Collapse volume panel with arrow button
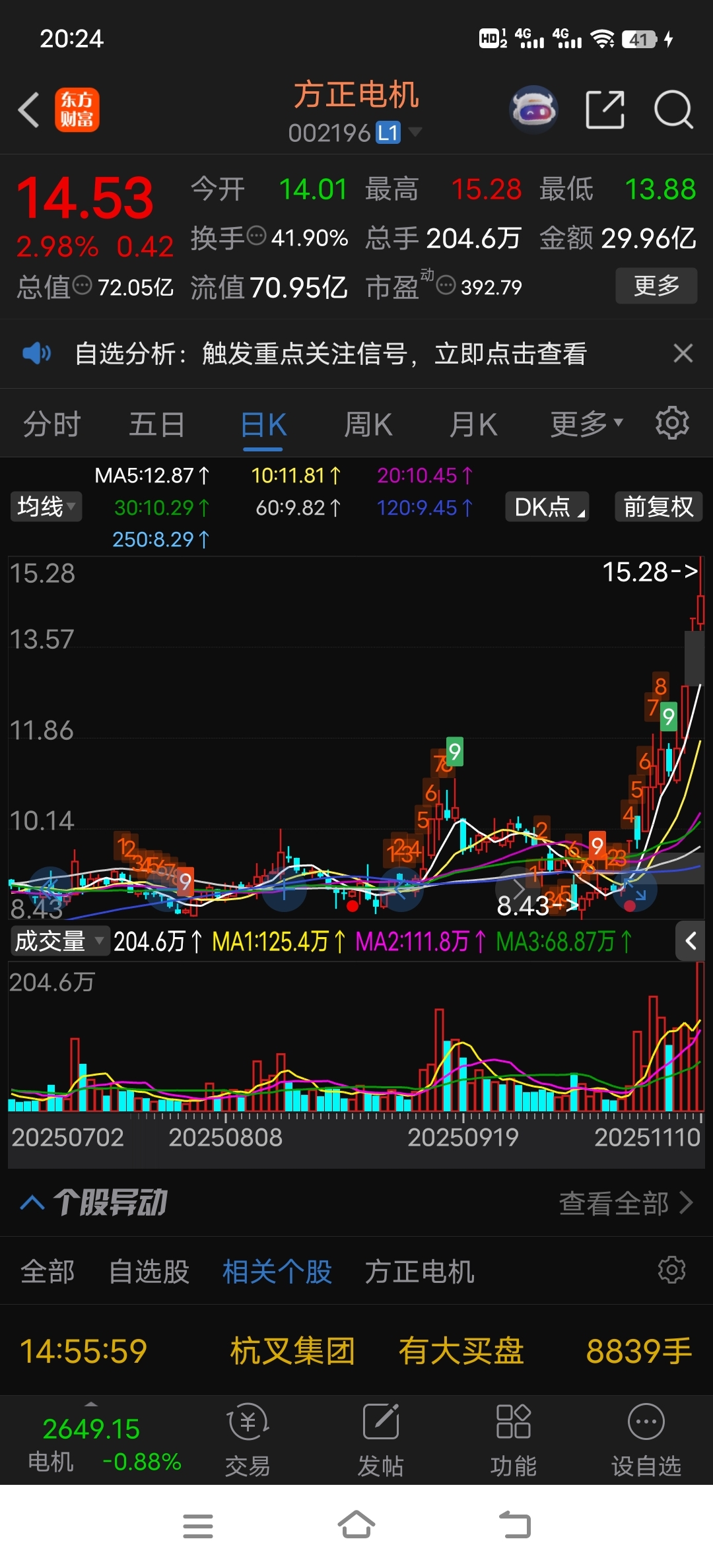The image size is (713, 1568). (691, 941)
